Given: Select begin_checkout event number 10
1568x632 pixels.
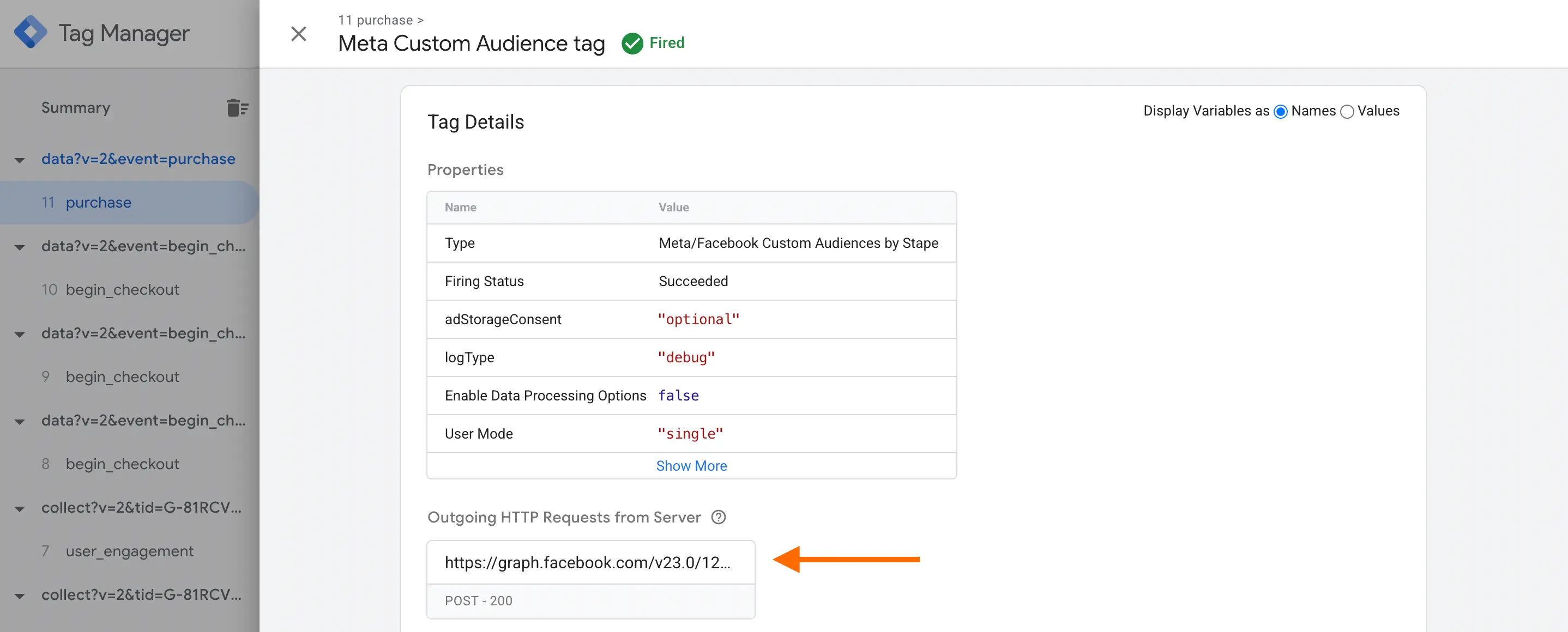Looking at the screenshot, I should pos(122,289).
